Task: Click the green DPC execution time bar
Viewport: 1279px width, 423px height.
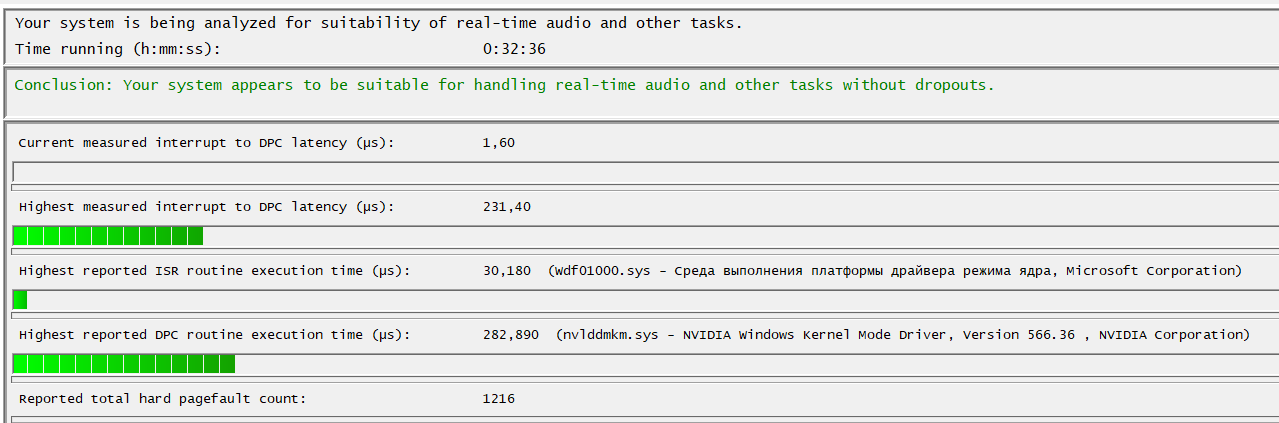Action: pyautogui.click(x=124, y=364)
